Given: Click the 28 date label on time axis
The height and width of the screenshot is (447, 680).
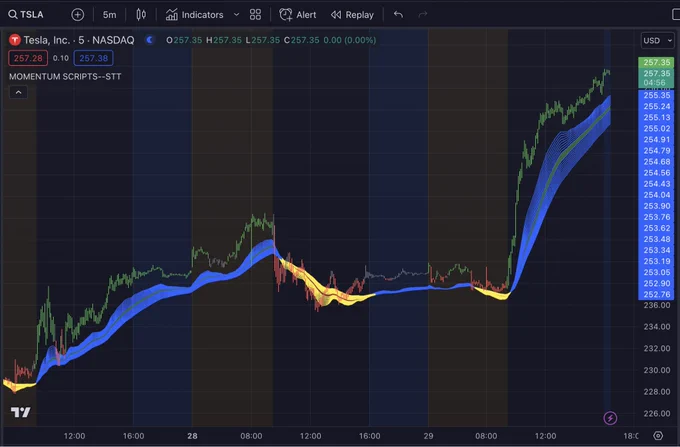Looking at the screenshot, I should pyautogui.click(x=192, y=436).
